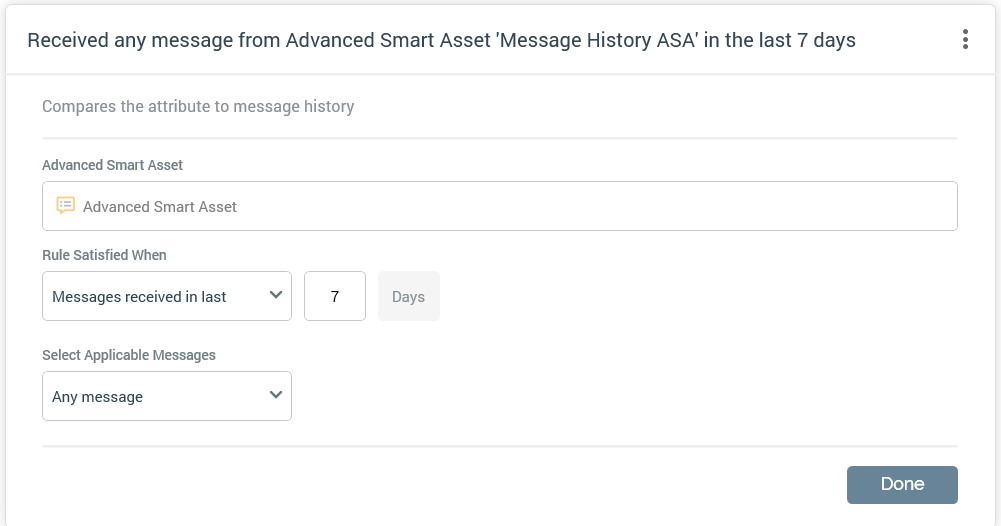Click the greyed-out 'Days' unit box
This screenshot has width=1001, height=526.
point(408,296)
